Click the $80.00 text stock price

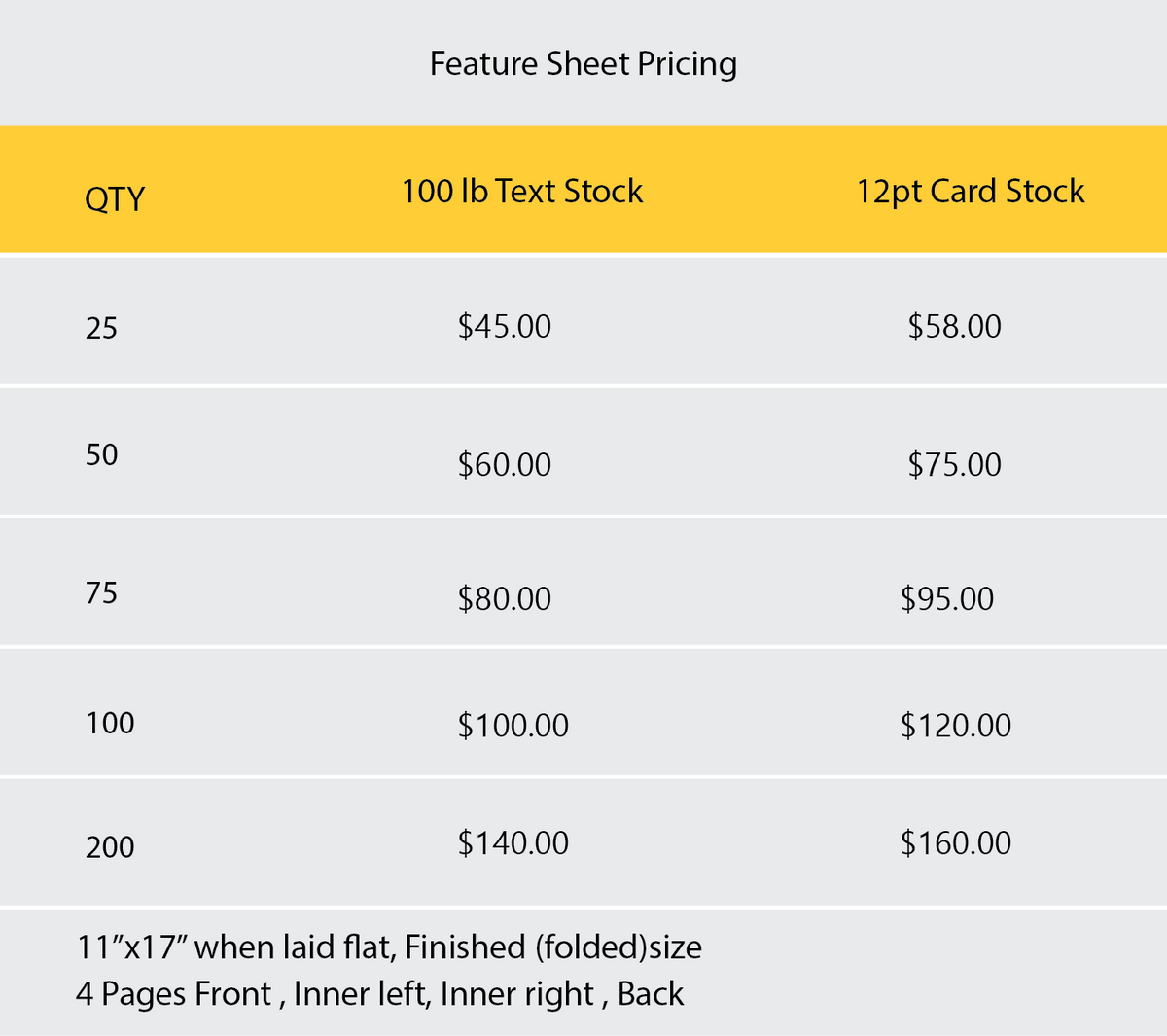pyautogui.click(x=505, y=598)
